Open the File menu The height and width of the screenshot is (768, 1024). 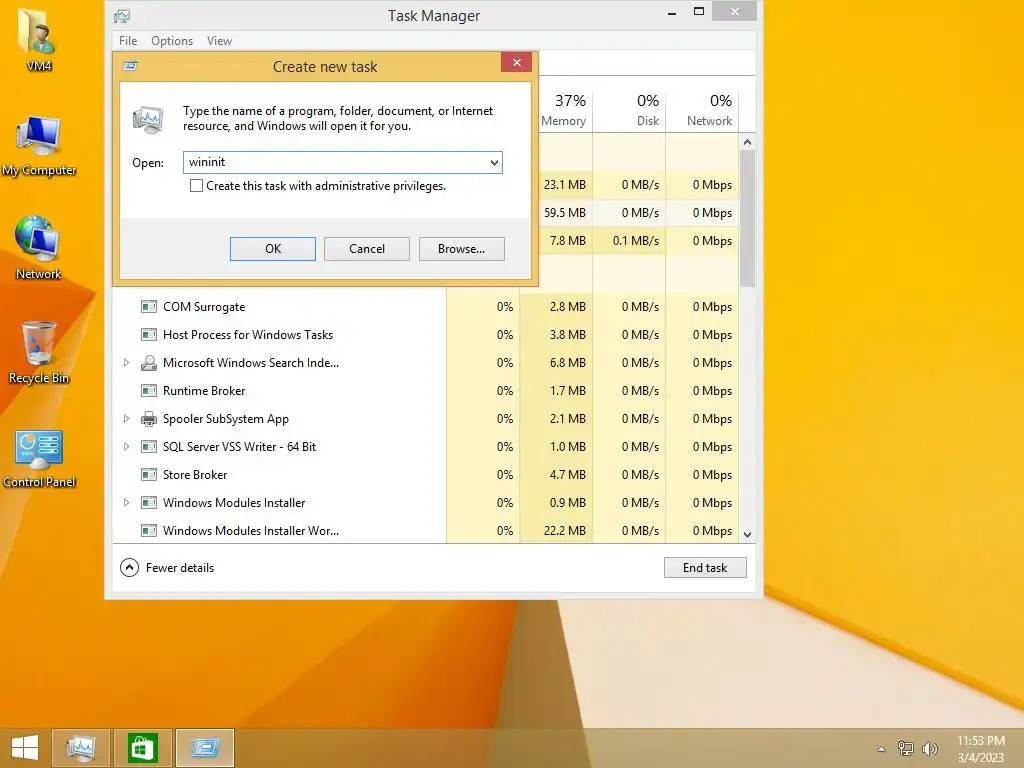click(x=128, y=40)
